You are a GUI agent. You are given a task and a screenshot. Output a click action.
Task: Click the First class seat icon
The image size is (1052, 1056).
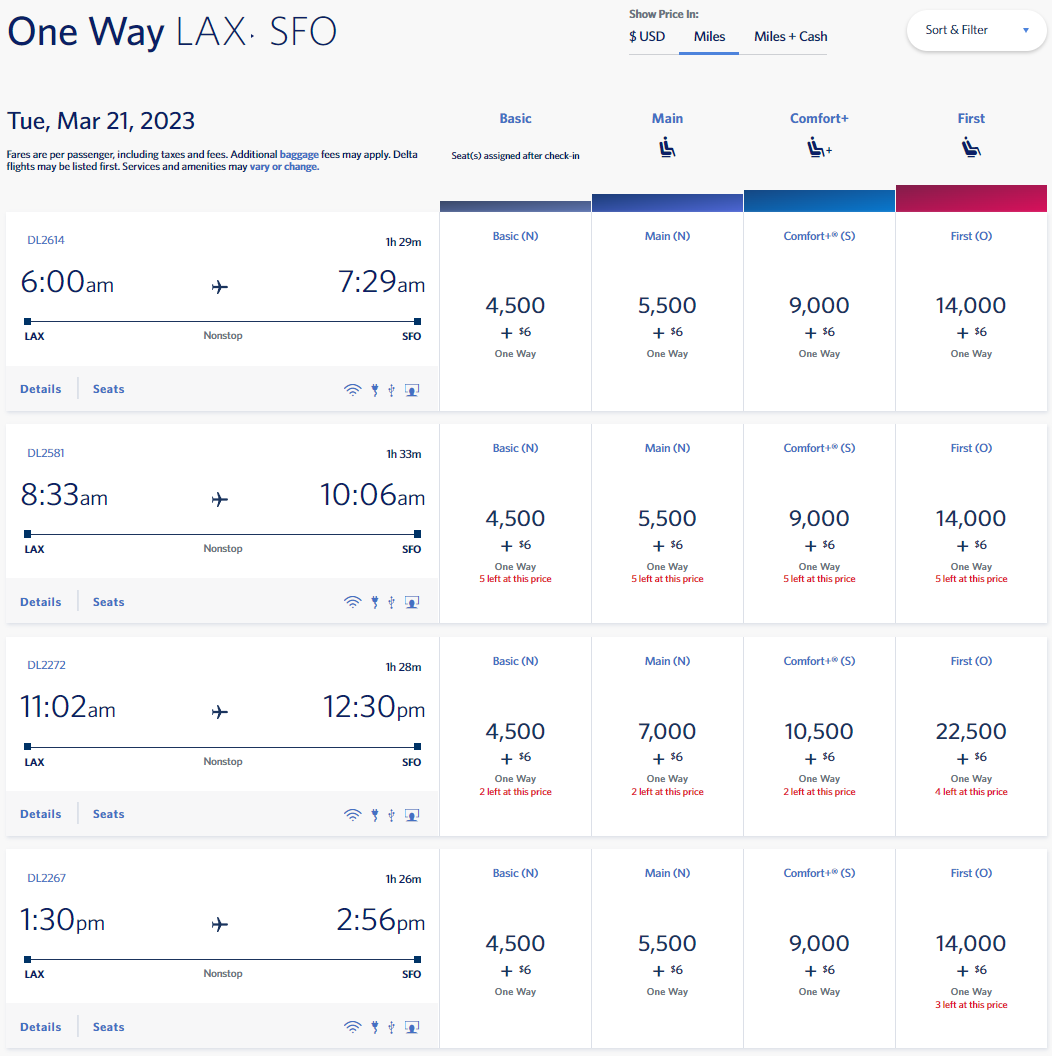pyautogui.click(x=971, y=147)
